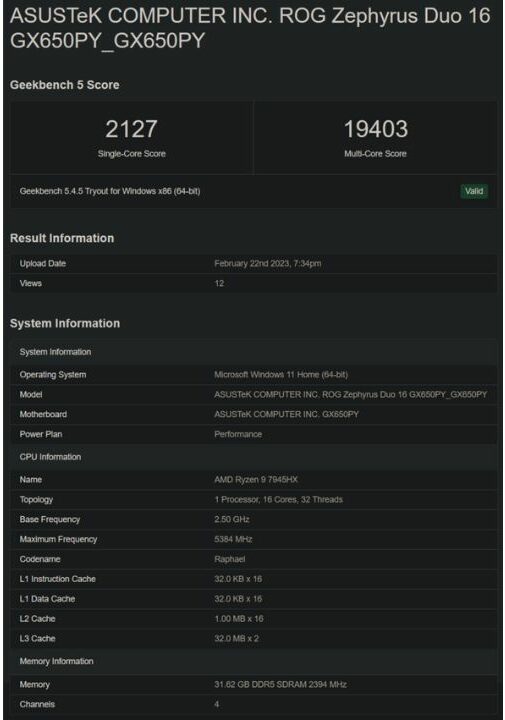Select the AMD Ryzen 9 7945HX value

pos(256,479)
